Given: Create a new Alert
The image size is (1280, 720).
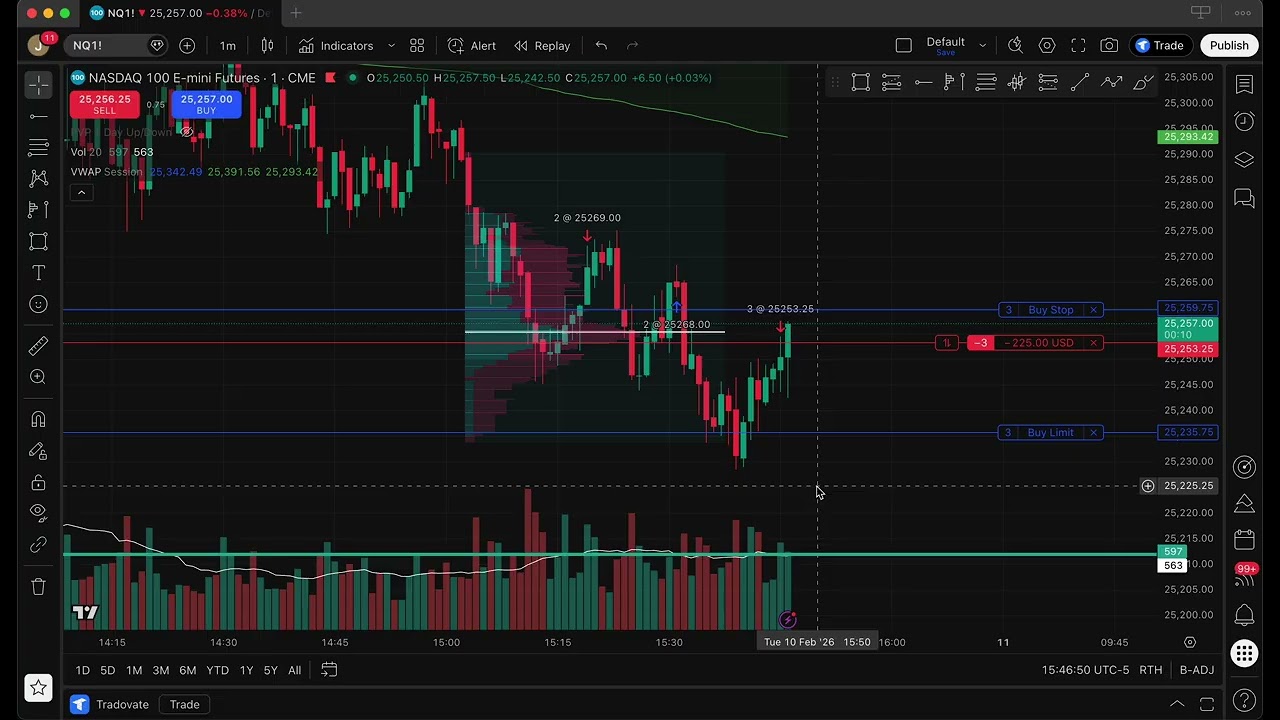Looking at the screenshot, I should [x=472, y=45].
